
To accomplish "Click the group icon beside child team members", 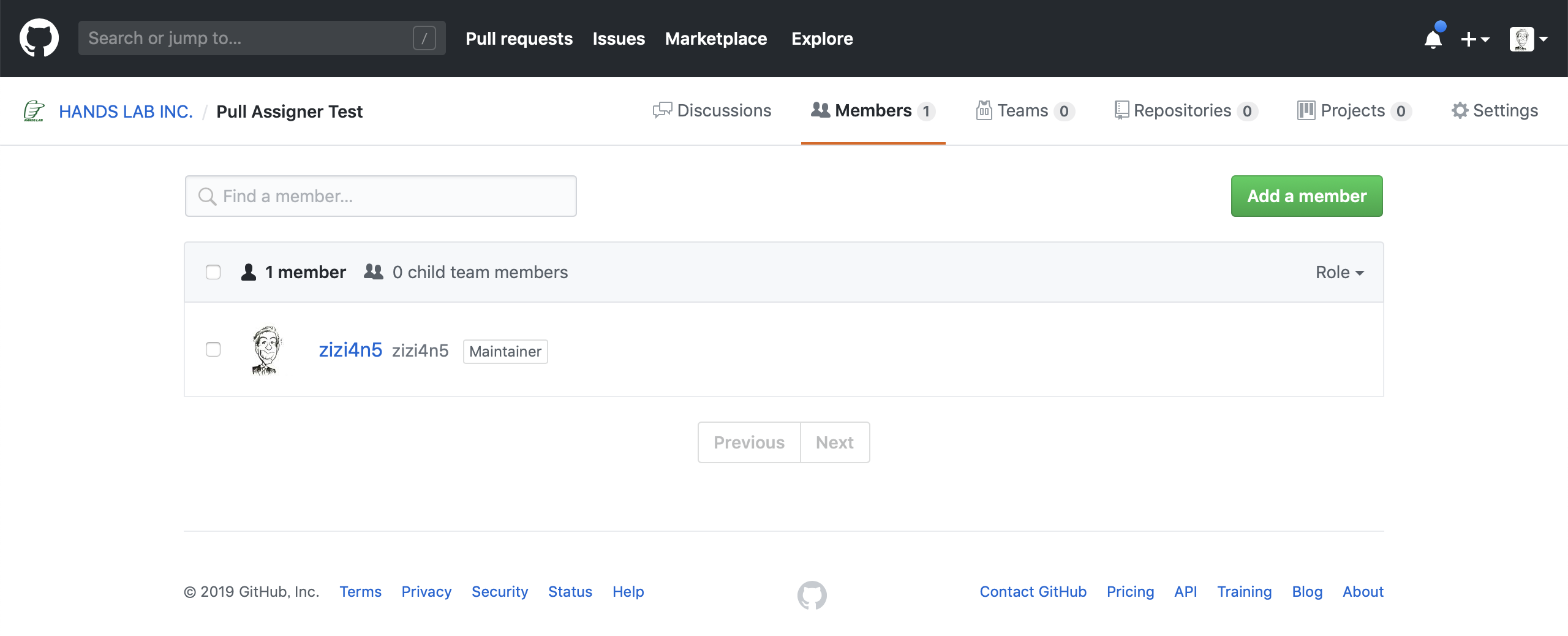I will pos(374,271).
